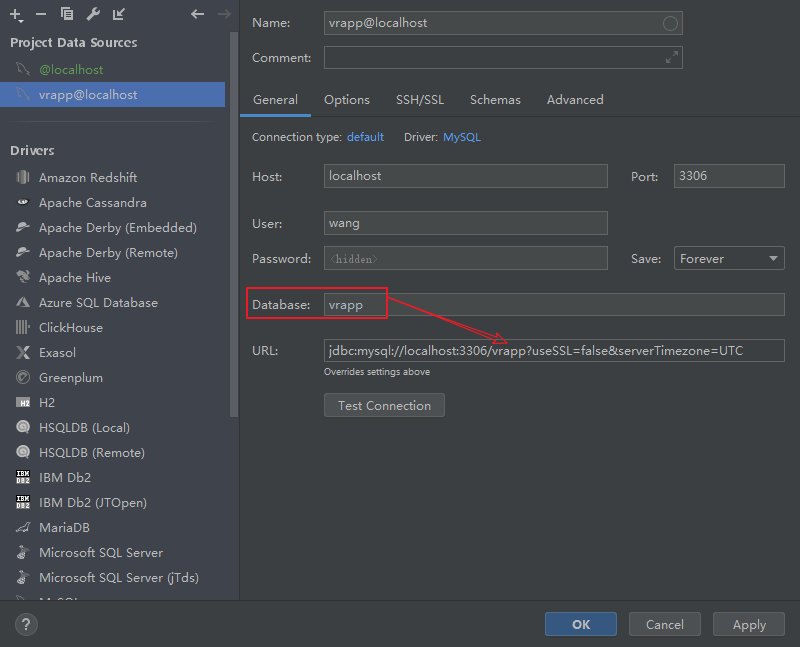Open the Schemas tab

point(495,99)
